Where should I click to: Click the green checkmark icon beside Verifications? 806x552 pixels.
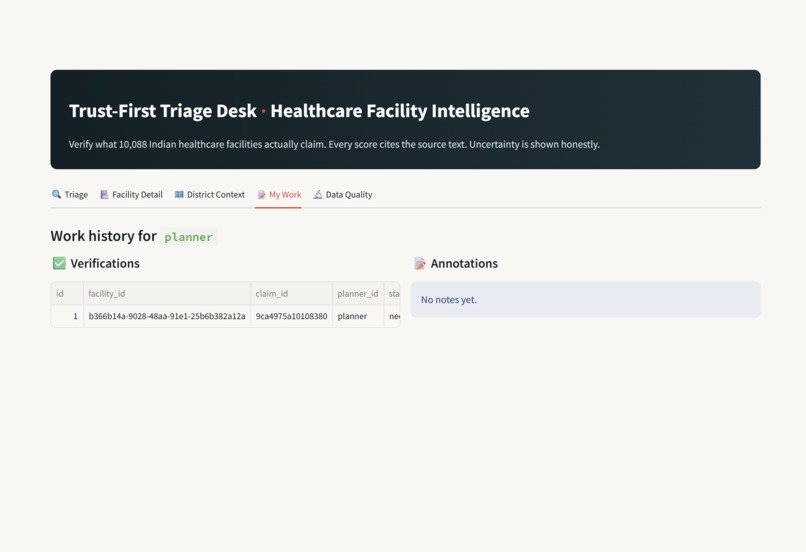pos(59,263)
